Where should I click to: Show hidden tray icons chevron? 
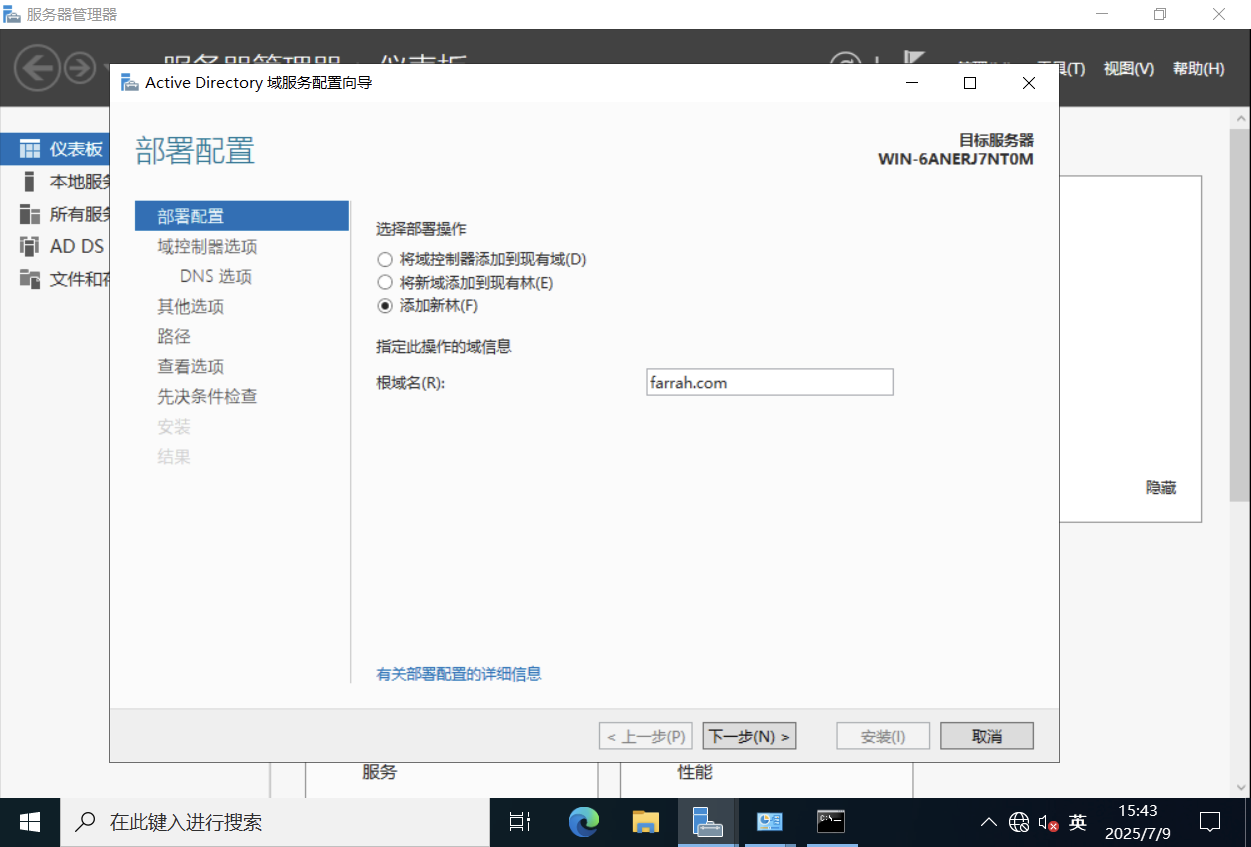(988, 822)
